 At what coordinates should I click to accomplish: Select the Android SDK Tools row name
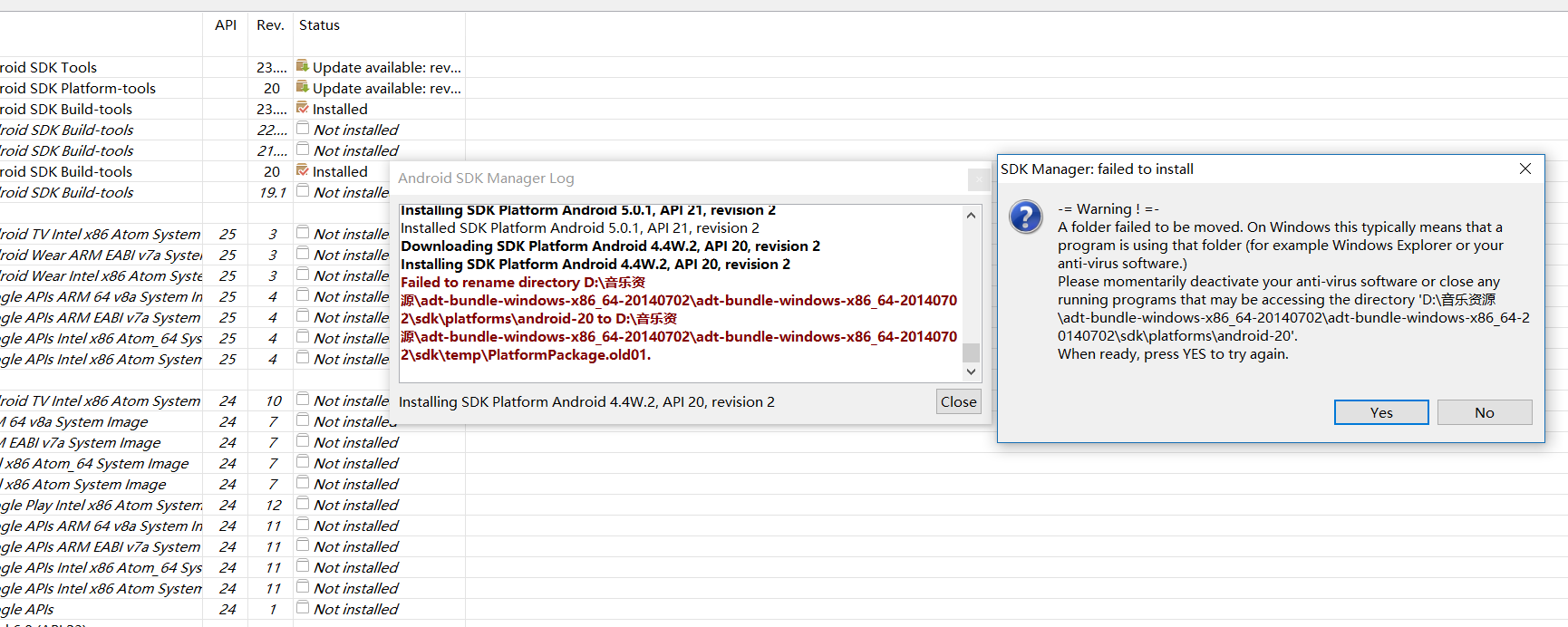(x=48, y=67)
